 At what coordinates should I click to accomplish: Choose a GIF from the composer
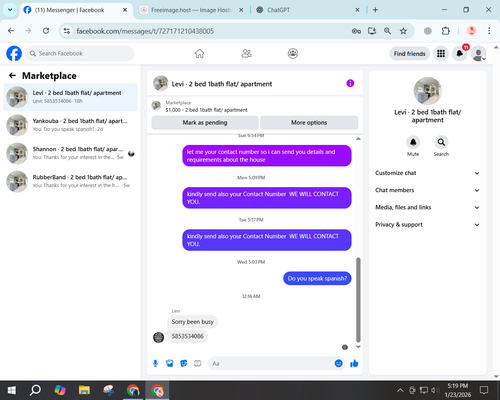click(198, 363)
